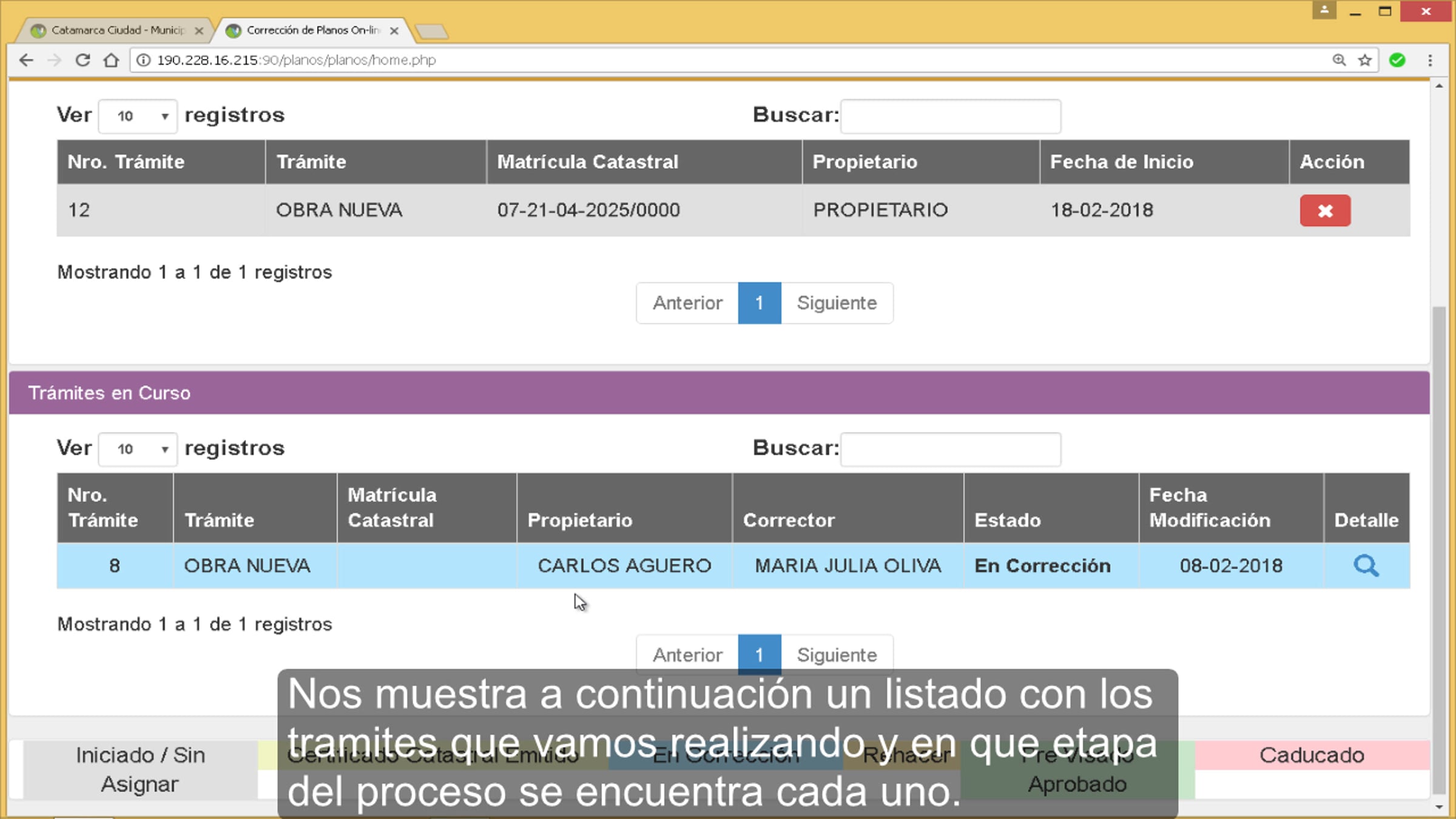The height and width of the screenshot is (819, 1456).
Task: Bookmark this page with the star icon
Action: pyautogui.click(x=1365, y=60)
